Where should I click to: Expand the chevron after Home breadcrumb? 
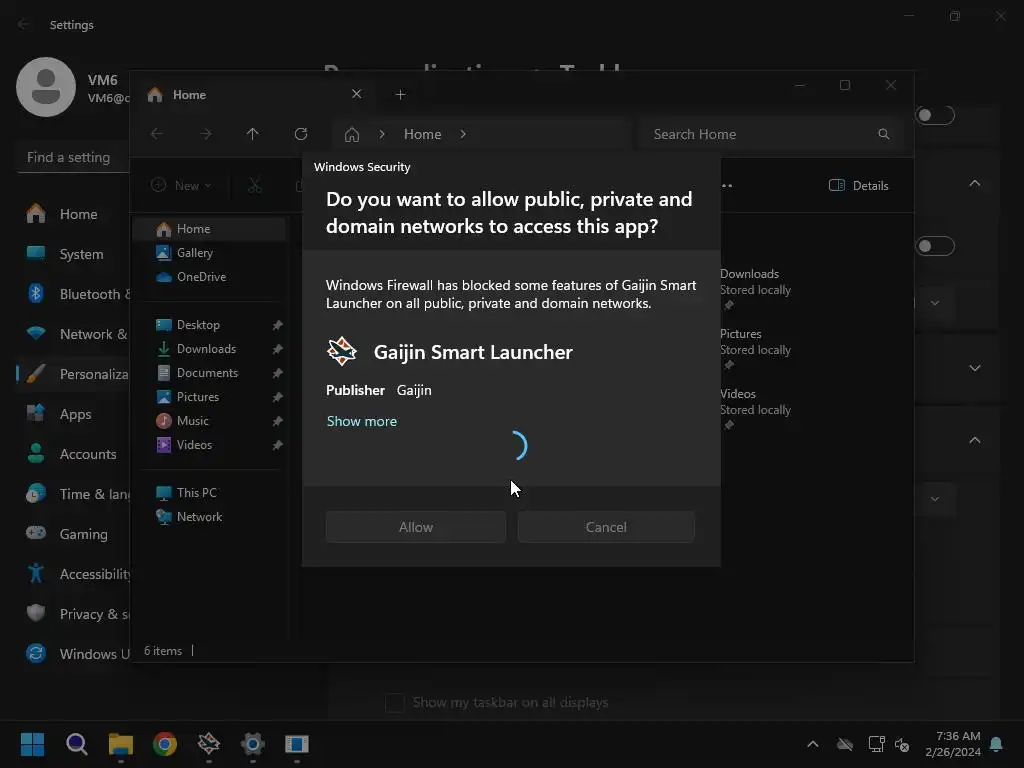click(x=463, y=134)
